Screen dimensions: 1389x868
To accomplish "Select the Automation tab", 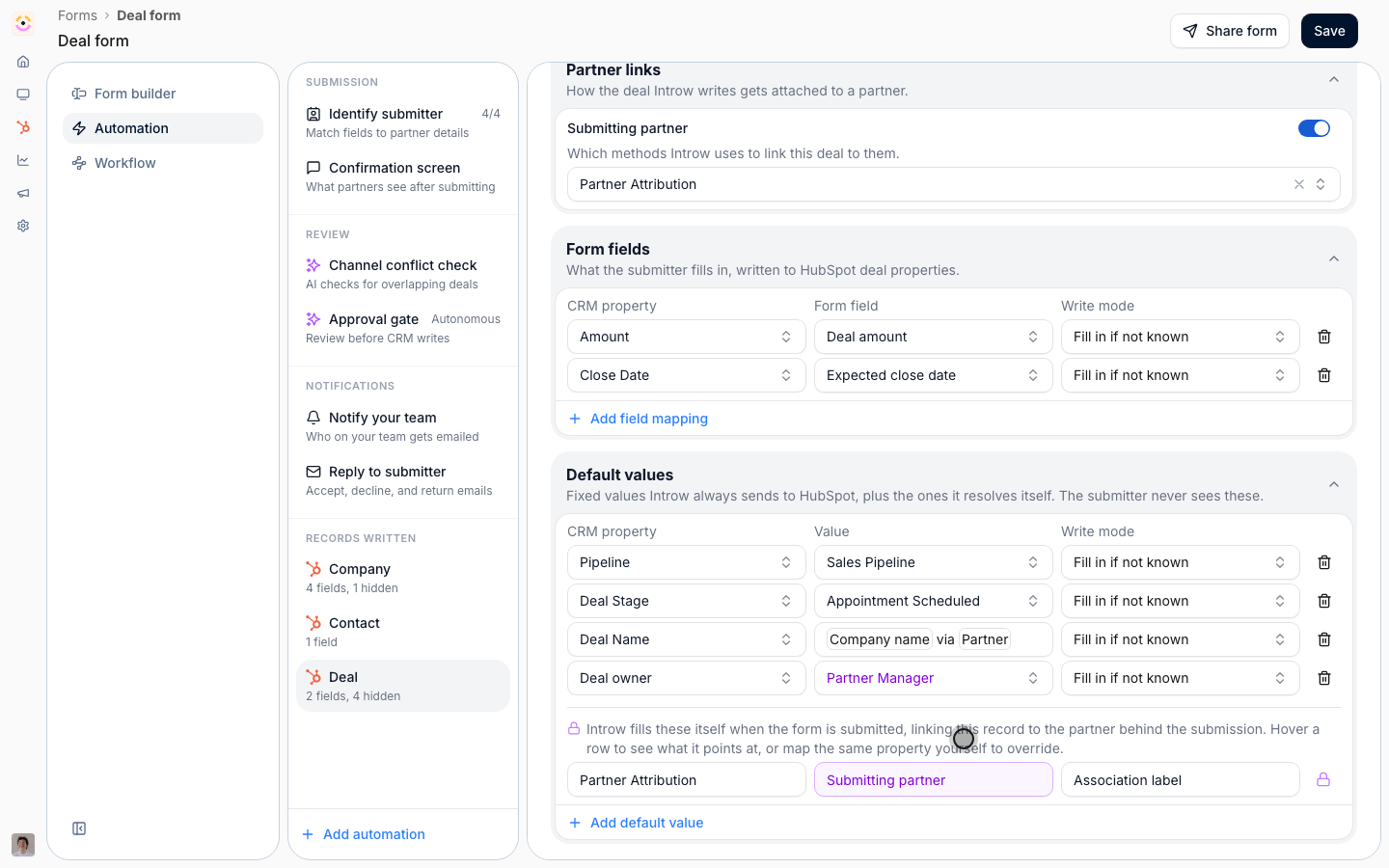I will click(163, 128).
